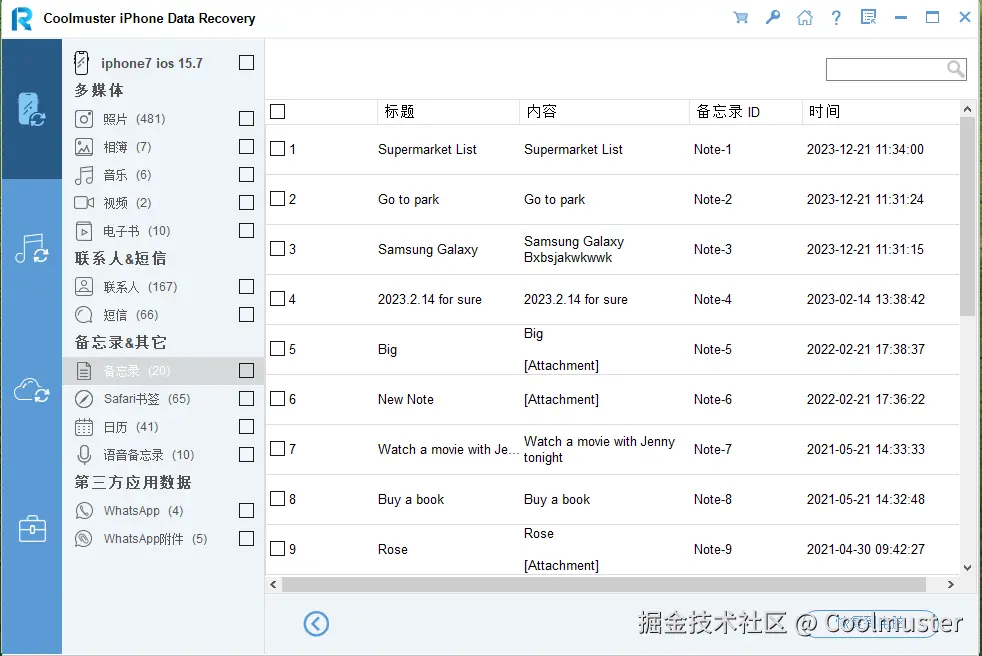The height and width of the screenshot is (656, 982).
Task: Toggle the select-all checkbox in table header
Action: (277, 112)
